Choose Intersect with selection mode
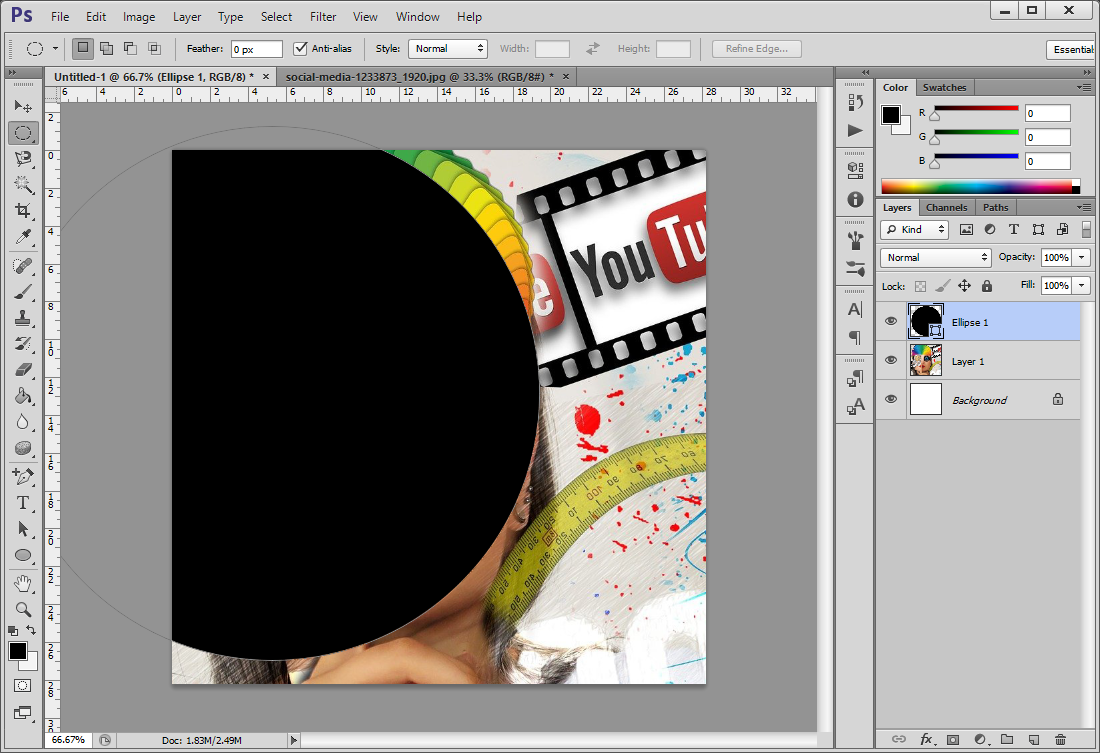 154,48
